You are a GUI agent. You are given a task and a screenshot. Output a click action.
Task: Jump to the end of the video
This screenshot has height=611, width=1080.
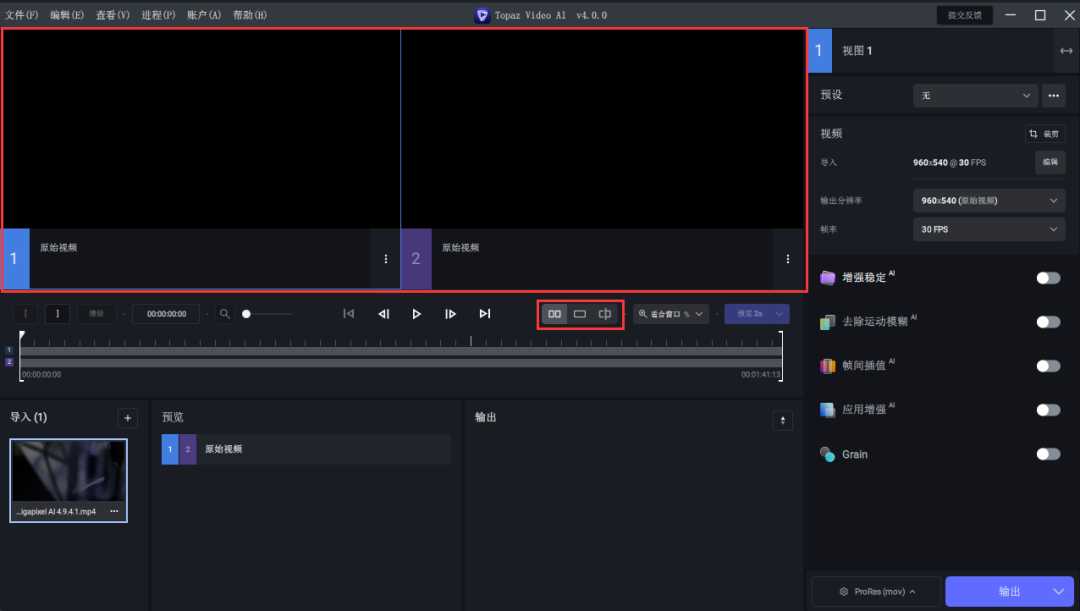485,314
